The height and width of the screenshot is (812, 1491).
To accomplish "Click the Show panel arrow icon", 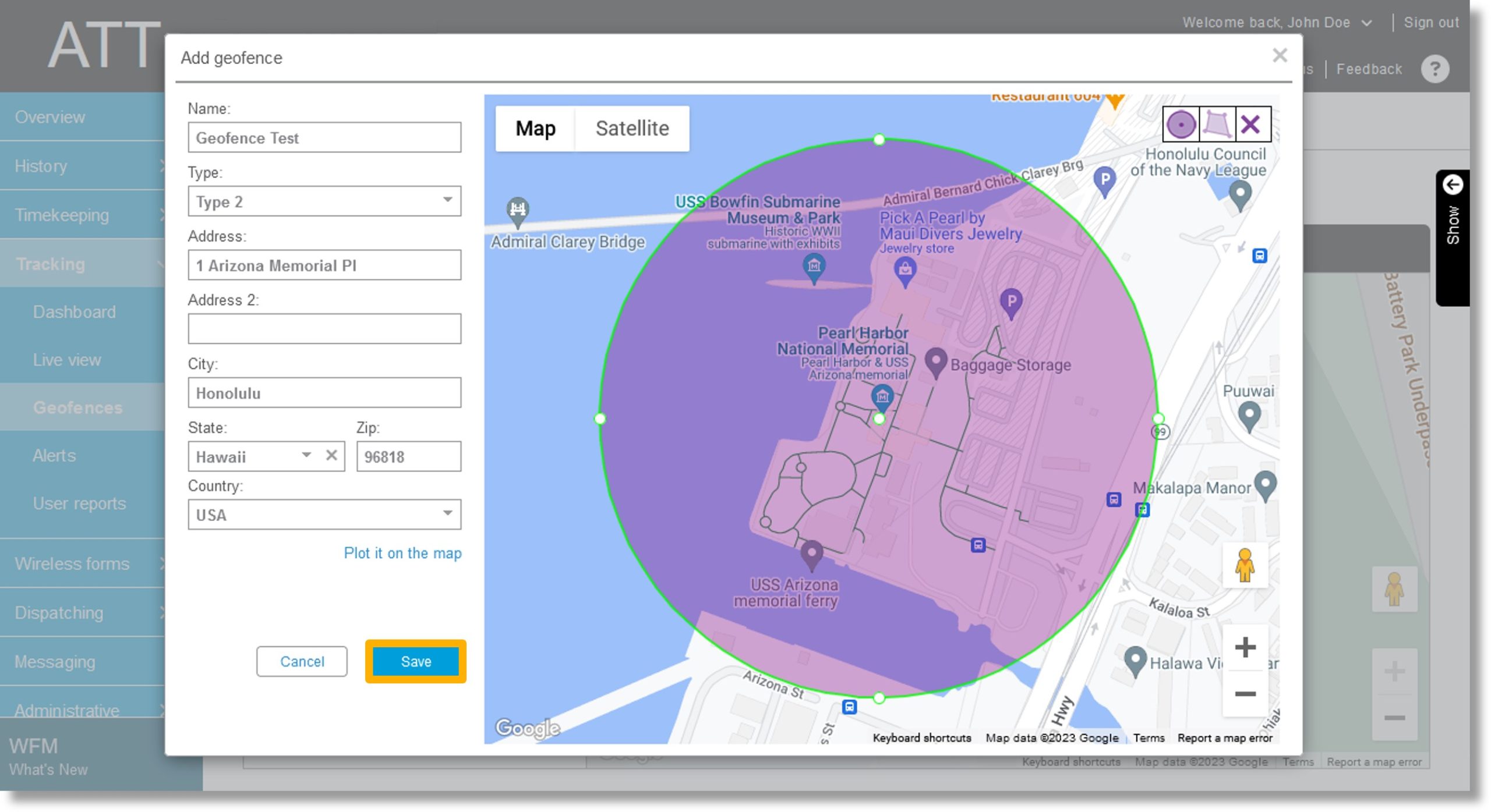I will pyautogui.click(x=1453, y=185).
